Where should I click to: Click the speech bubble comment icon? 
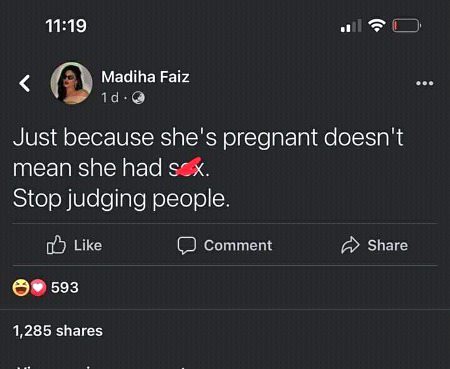pyautogui.click(x=186, y=246)
